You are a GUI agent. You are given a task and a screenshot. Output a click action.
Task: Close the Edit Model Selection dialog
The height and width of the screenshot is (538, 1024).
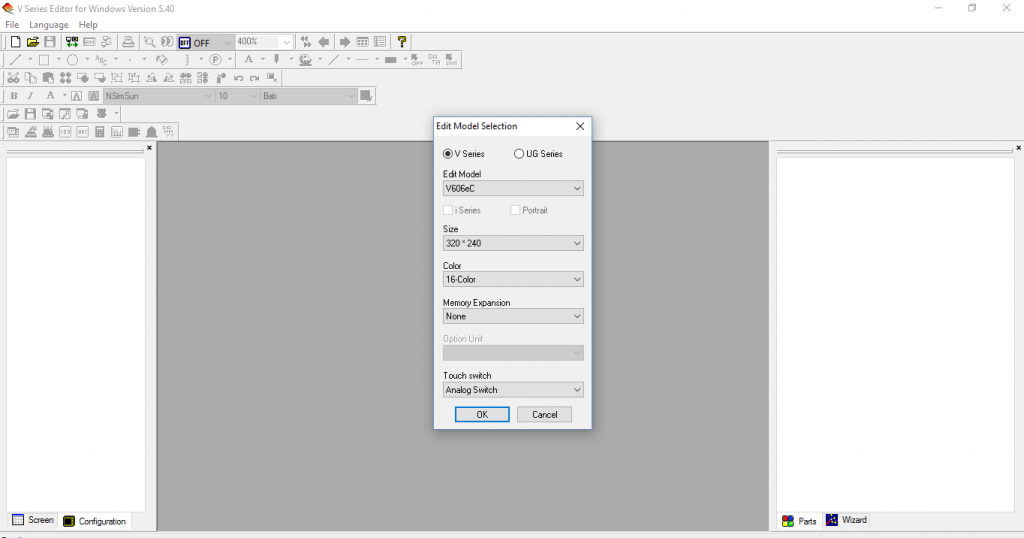tap(580, 126)
